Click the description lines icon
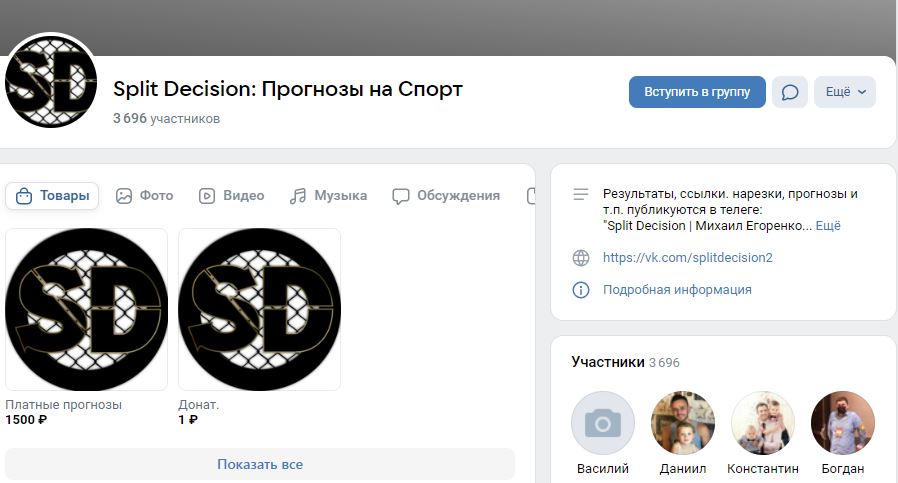The height and width of the screenshot is (483, 898). click(x=581, y=194)
